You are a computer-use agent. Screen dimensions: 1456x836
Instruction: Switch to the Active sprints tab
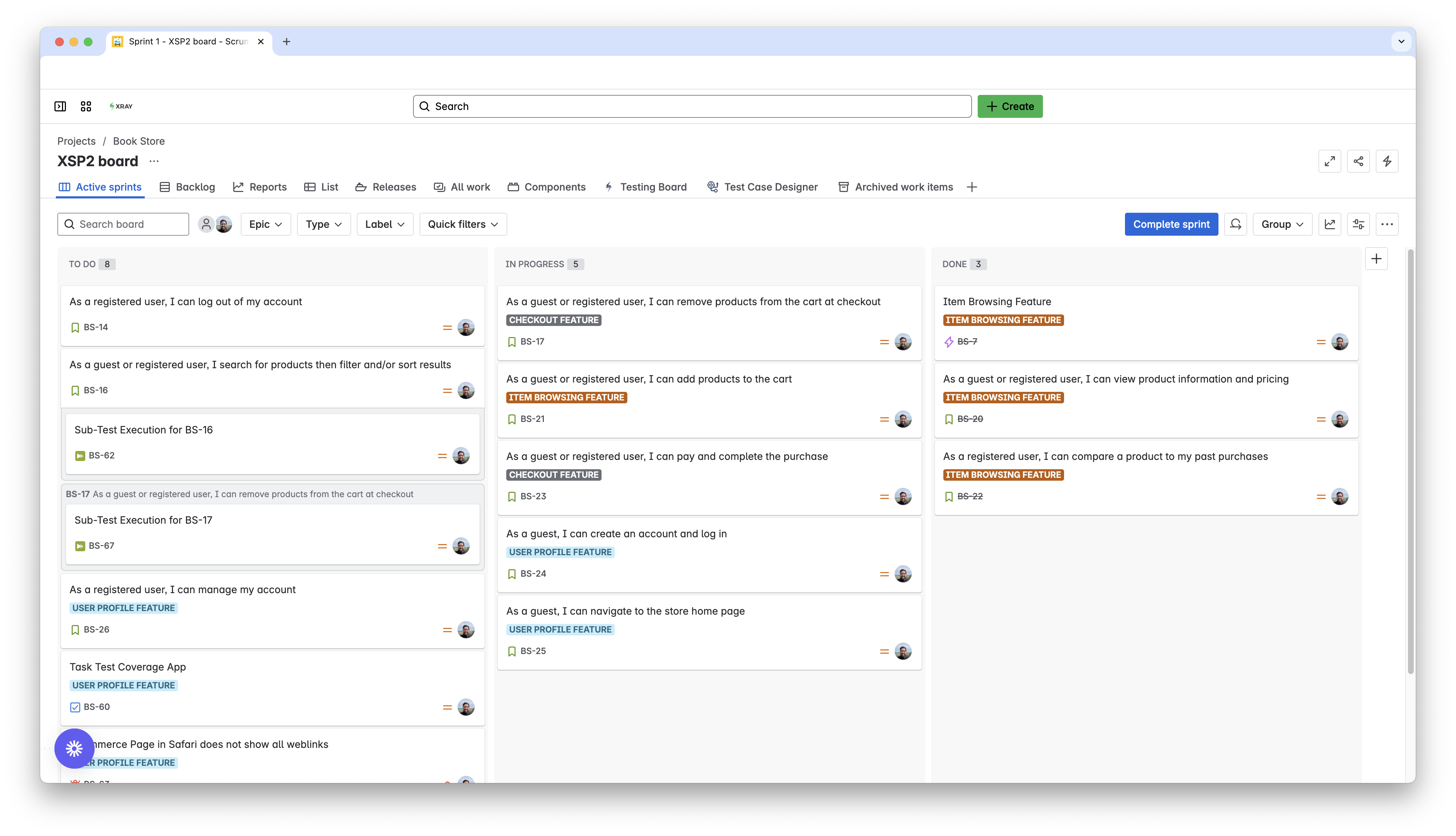[x=100, y=187]
